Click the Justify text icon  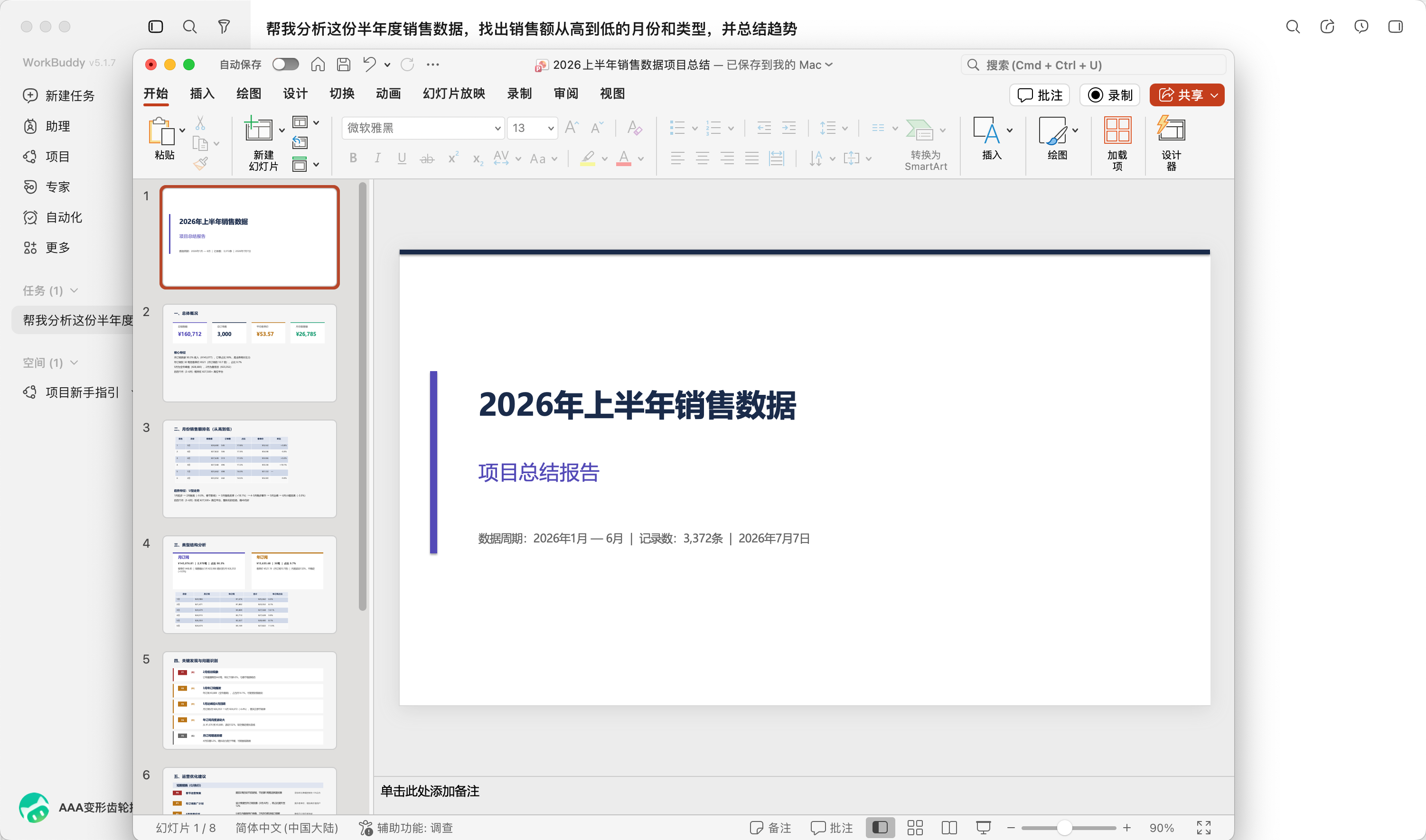click(752, 158)
